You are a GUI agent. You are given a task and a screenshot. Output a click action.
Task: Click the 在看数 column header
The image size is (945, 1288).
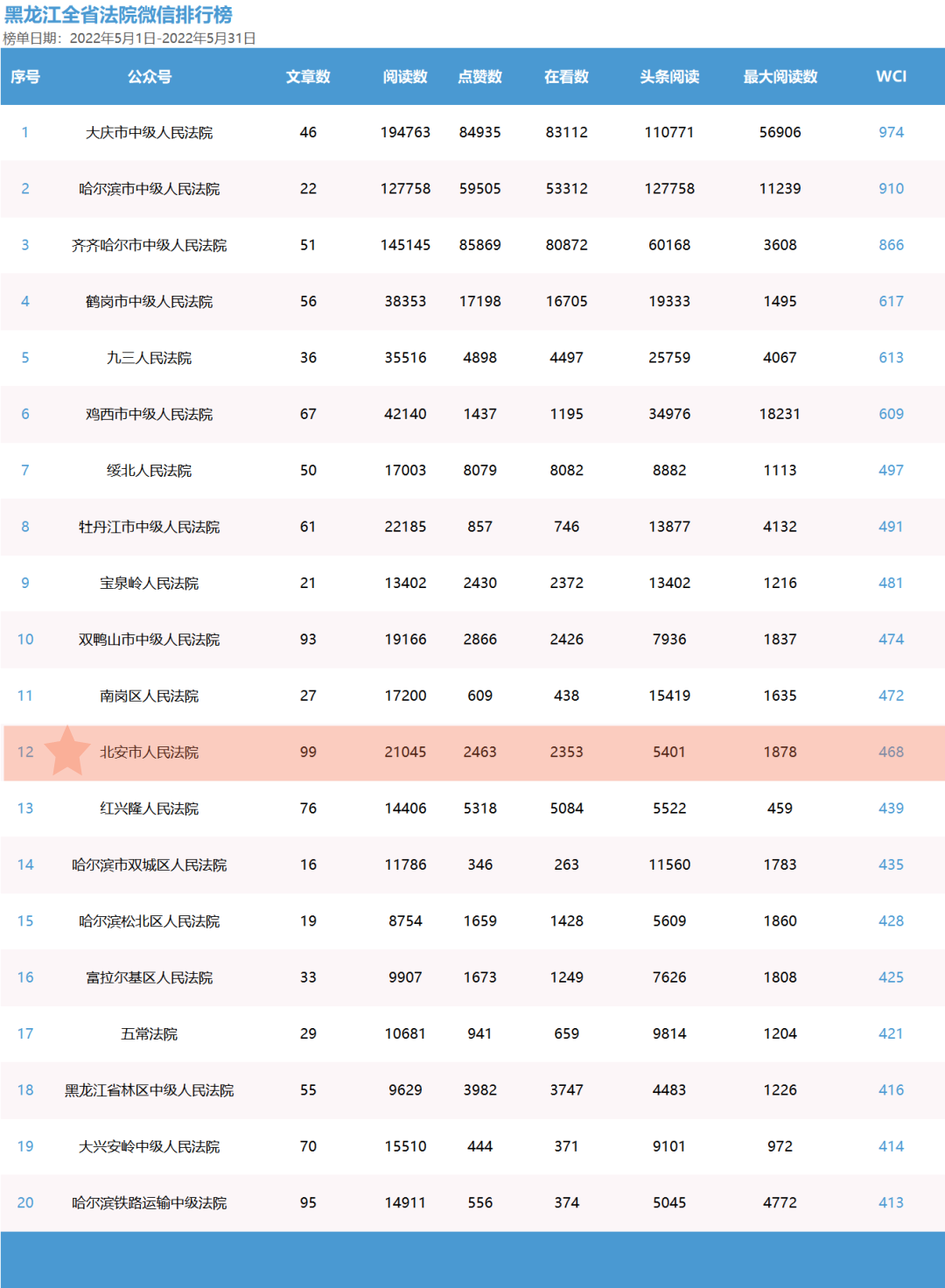(x=566, y=77)
